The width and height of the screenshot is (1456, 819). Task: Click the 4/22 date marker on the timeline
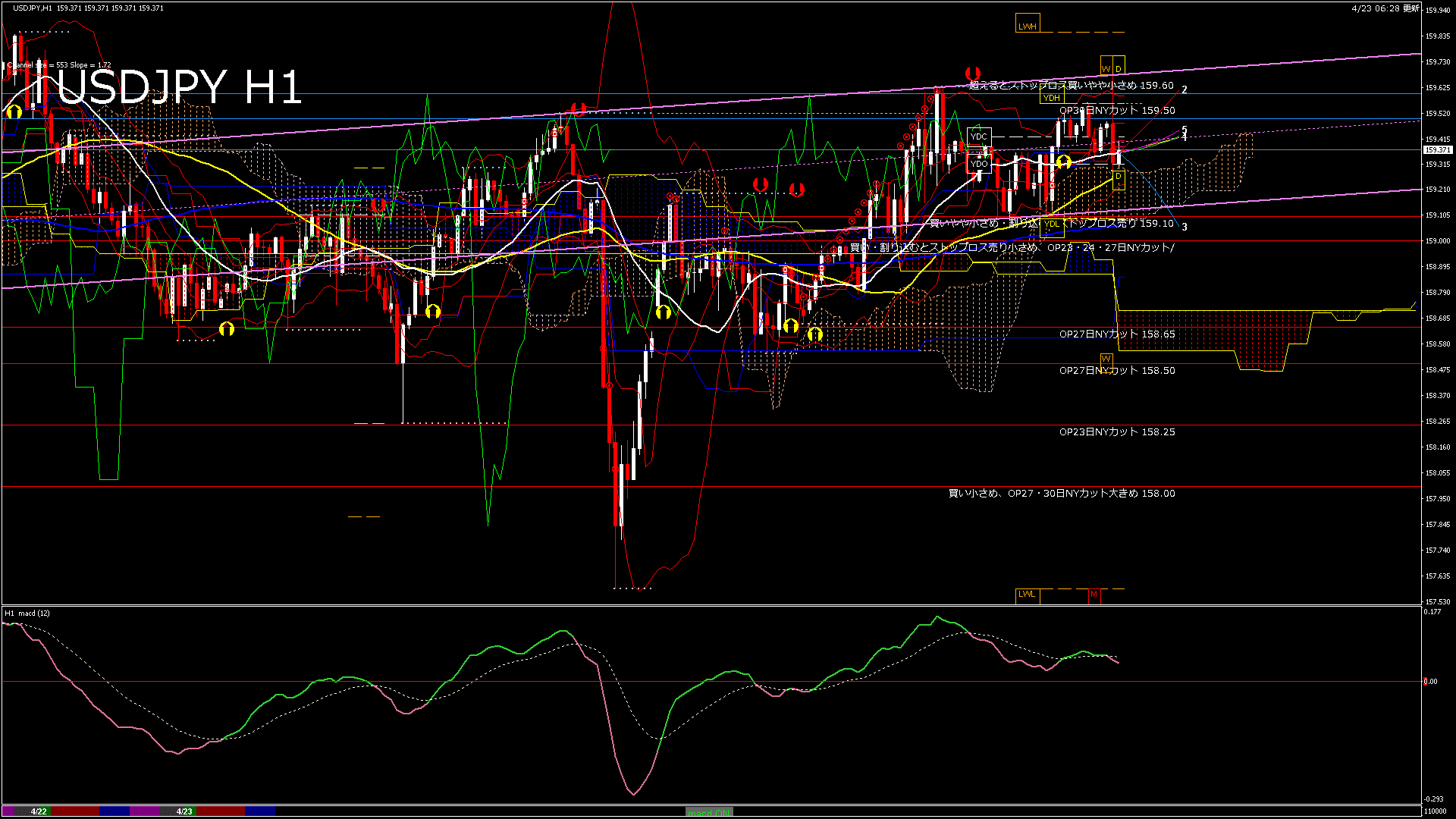39,811
